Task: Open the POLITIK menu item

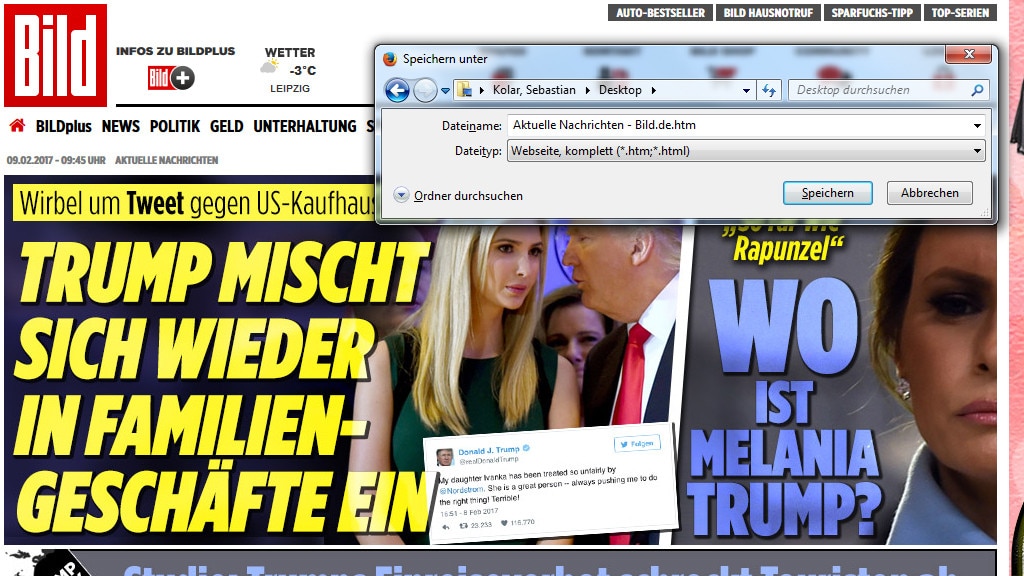Action: 174,126
